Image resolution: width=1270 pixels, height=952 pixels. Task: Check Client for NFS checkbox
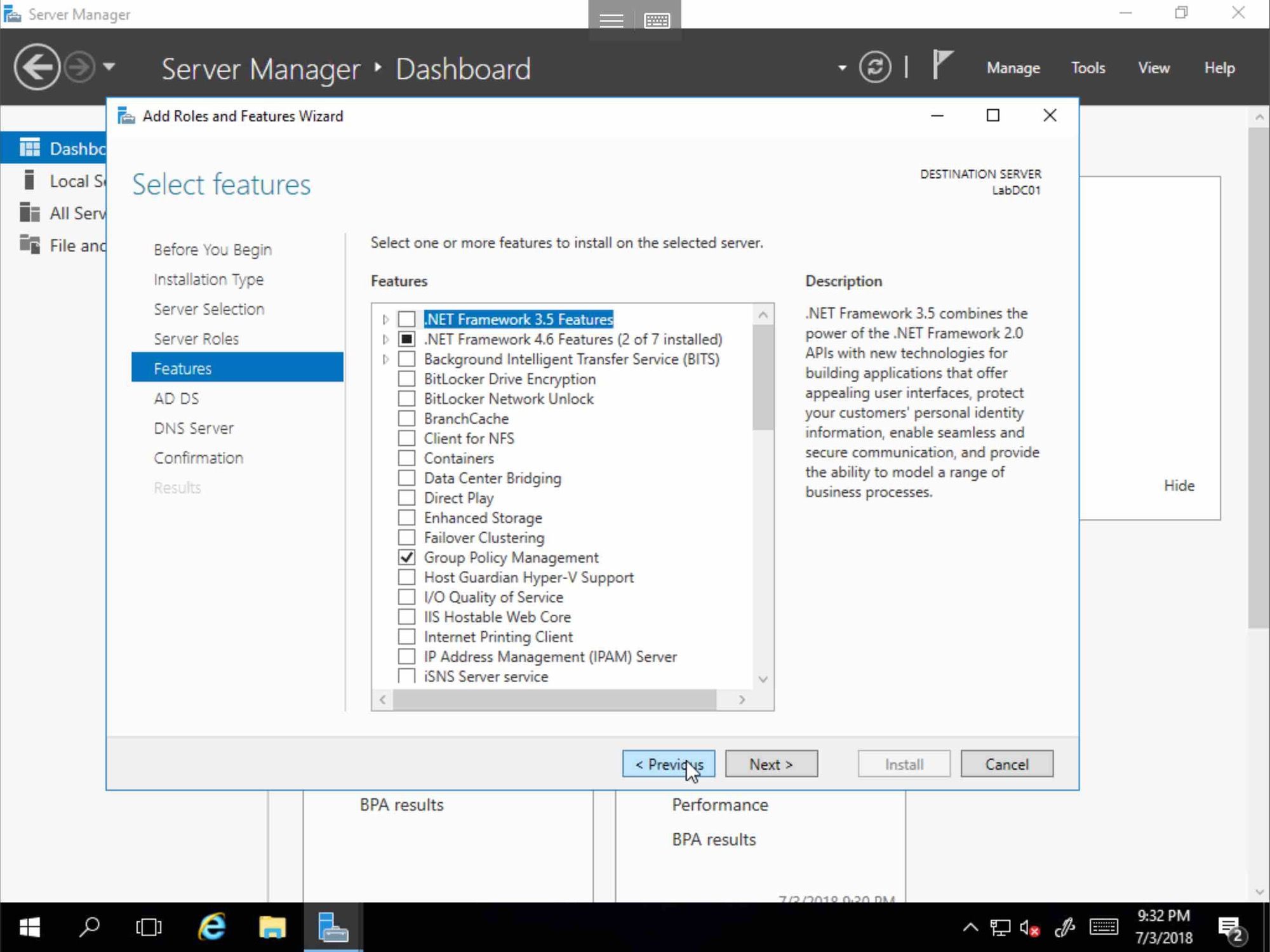406,438
